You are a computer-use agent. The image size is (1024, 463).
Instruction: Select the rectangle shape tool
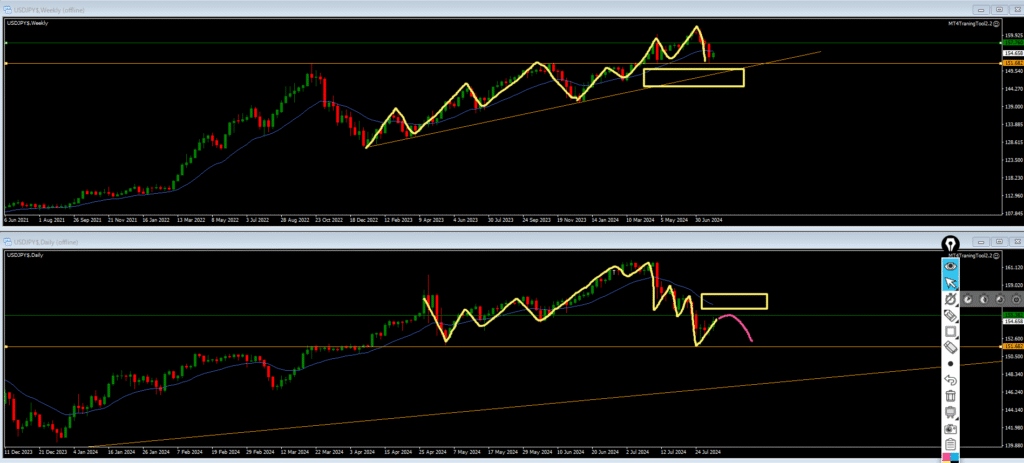[x=950, y=331]
